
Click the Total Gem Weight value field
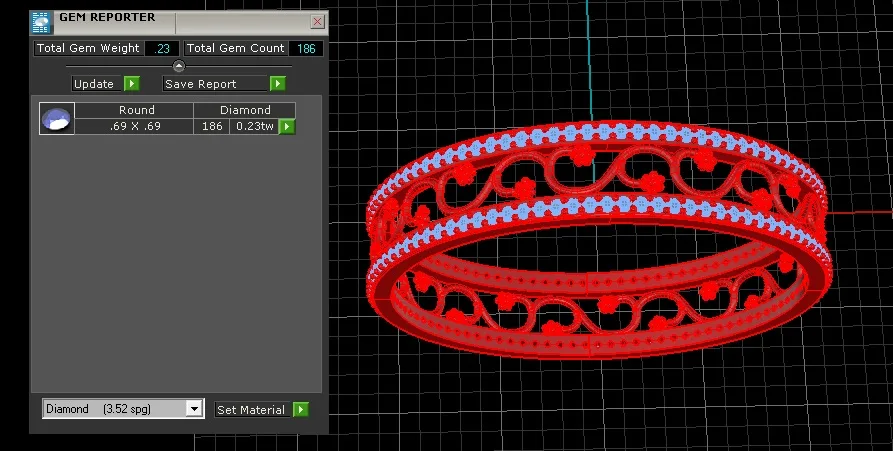[x=162, y=48]
